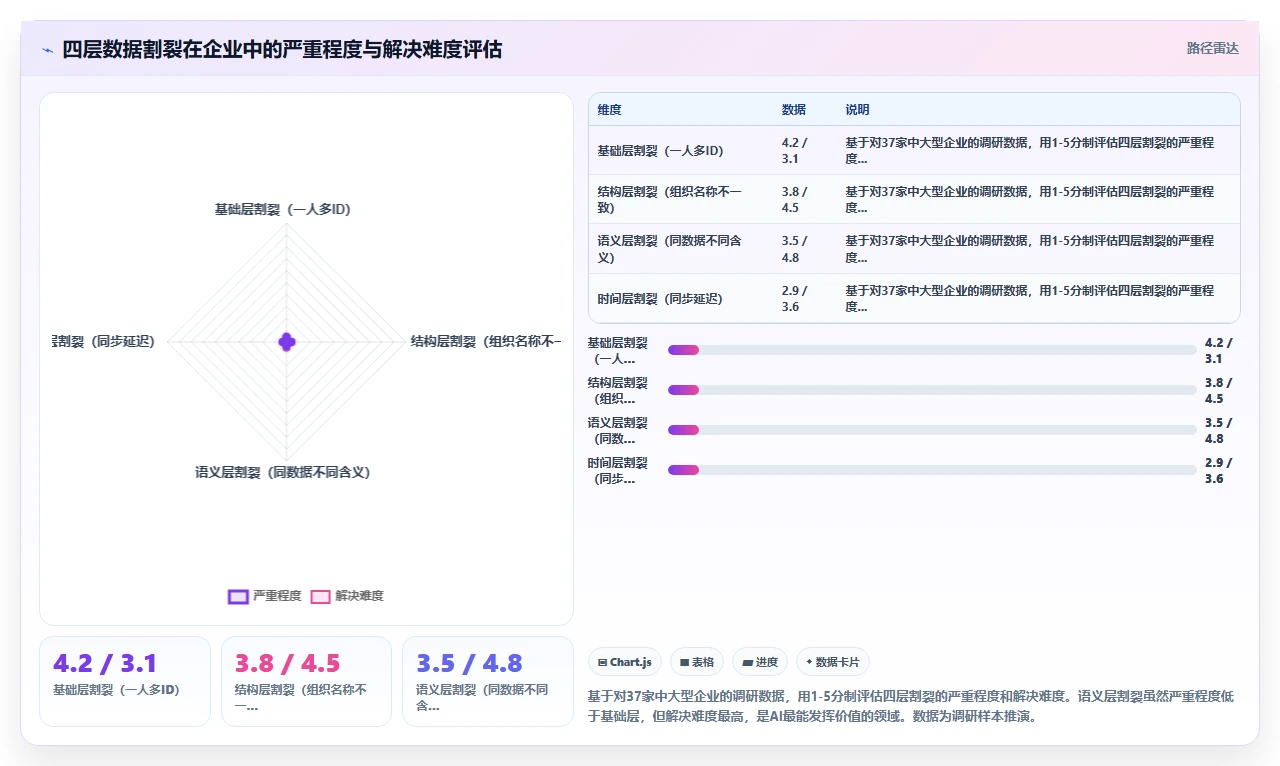Click the 时间层割裂 progress value 2.9 / 3.6
Image resolution: width=1280 pixels, height=766 pixels.
click(1220, 470)
